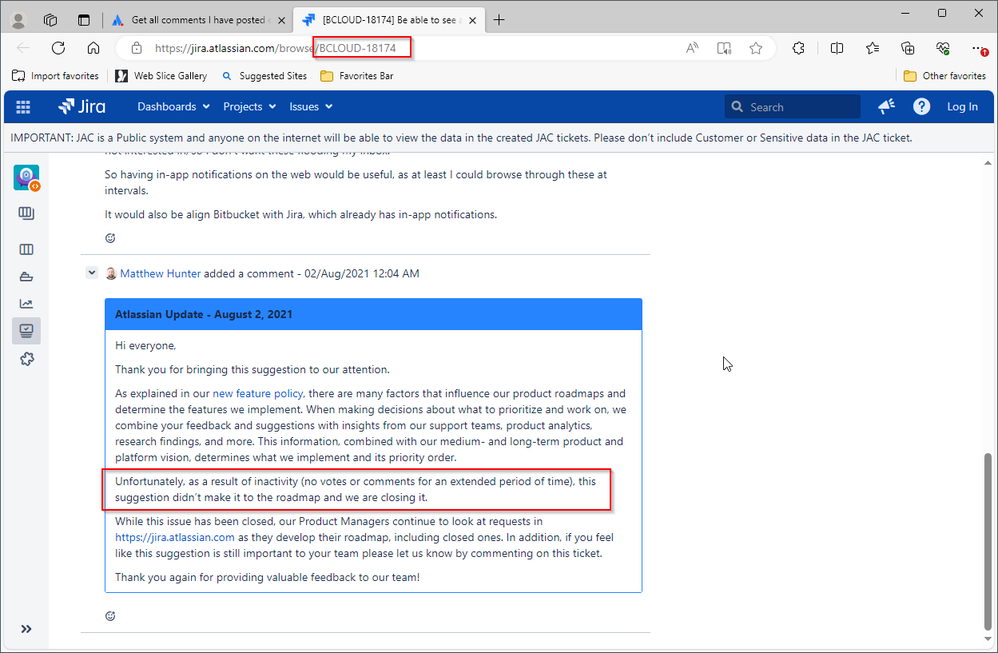This screenshot has height=653, width=998.
Task: Add reaction to first comment
Action: point(110,238)
